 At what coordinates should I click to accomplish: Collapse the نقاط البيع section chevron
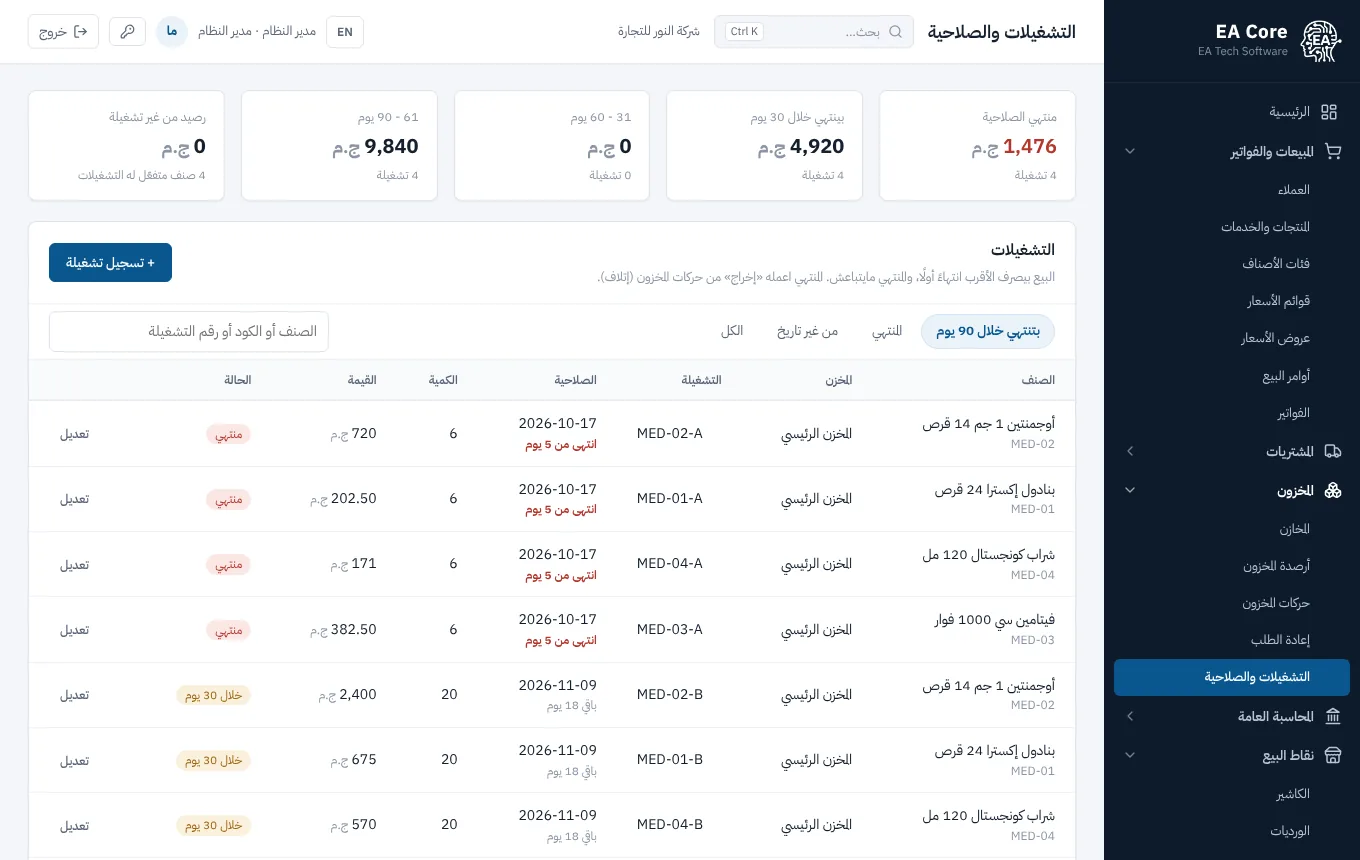(x=1130, y=756)
